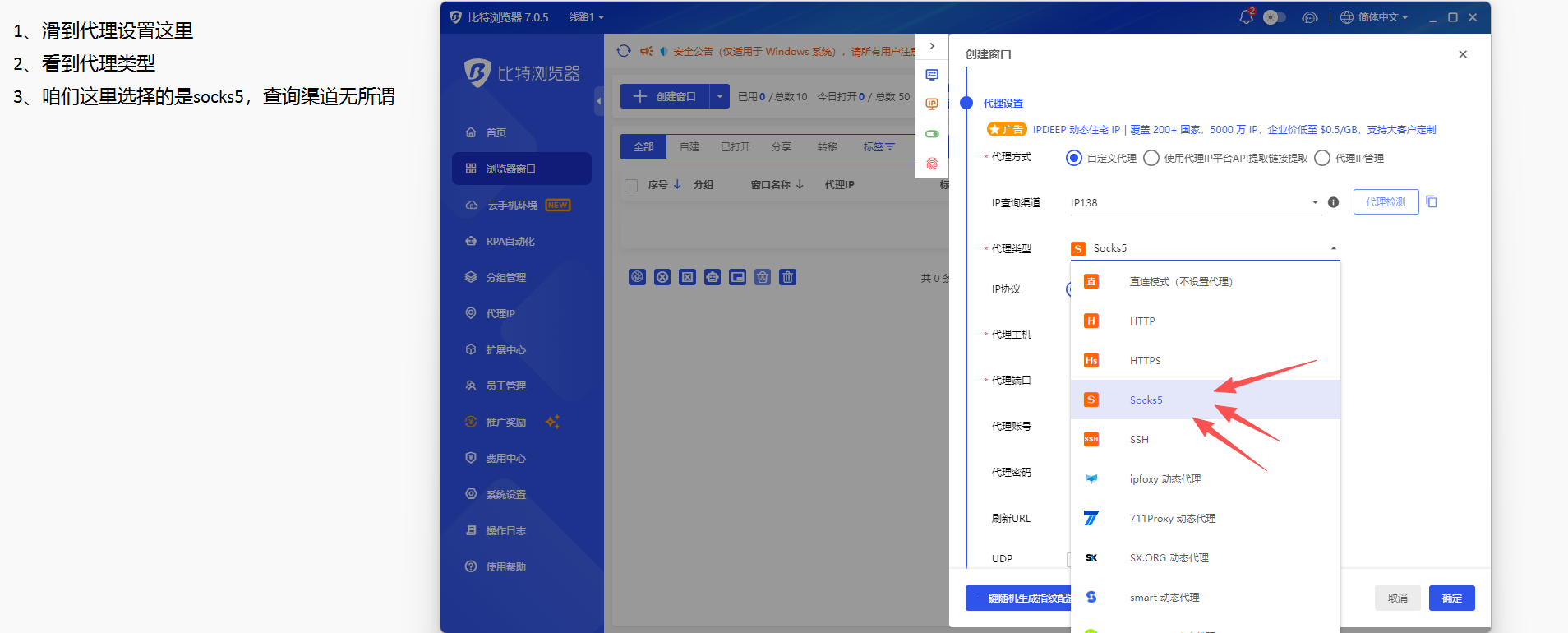Screen dimensions: 1568x633
Task: Switch to the 全部 tab
Action: [643, 146]
